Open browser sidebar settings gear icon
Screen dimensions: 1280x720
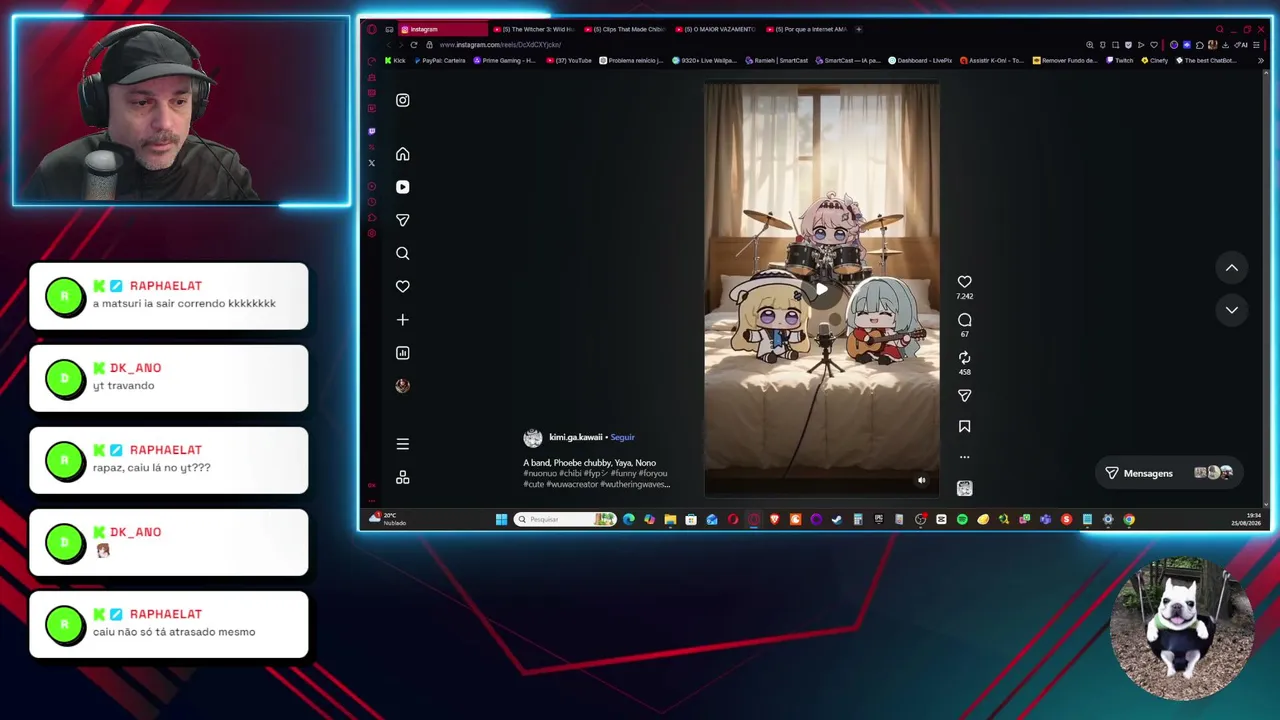pyautogui.click(x=372, y=233)
